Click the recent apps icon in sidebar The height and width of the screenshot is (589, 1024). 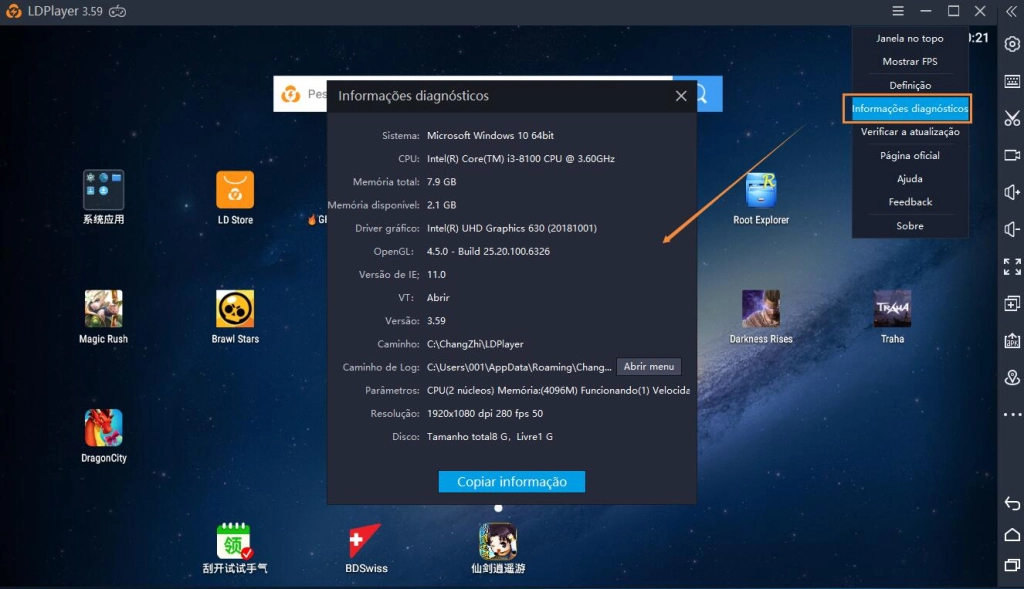point(1012,565)
